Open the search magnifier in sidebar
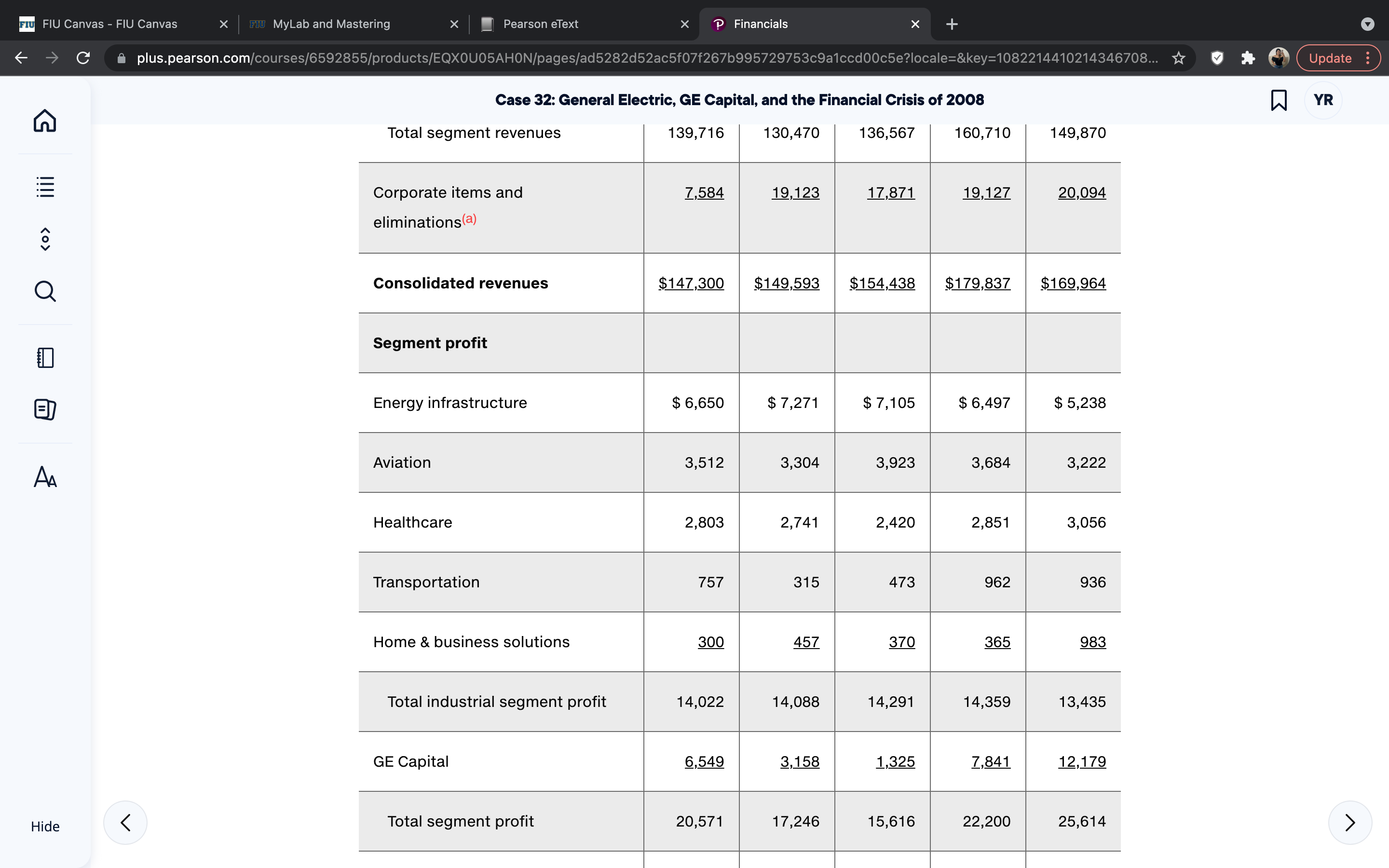 [x=45, y=291]
